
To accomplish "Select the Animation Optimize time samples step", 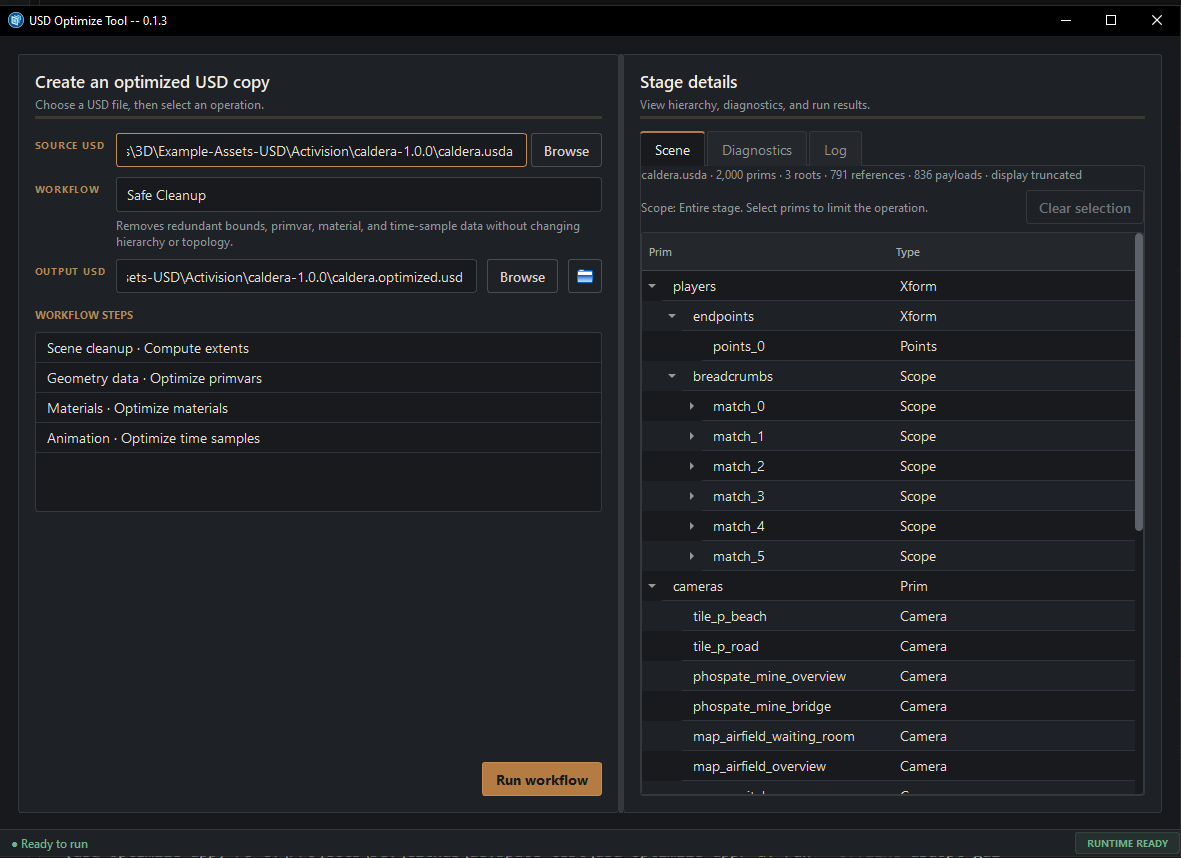I will point(318,438).
